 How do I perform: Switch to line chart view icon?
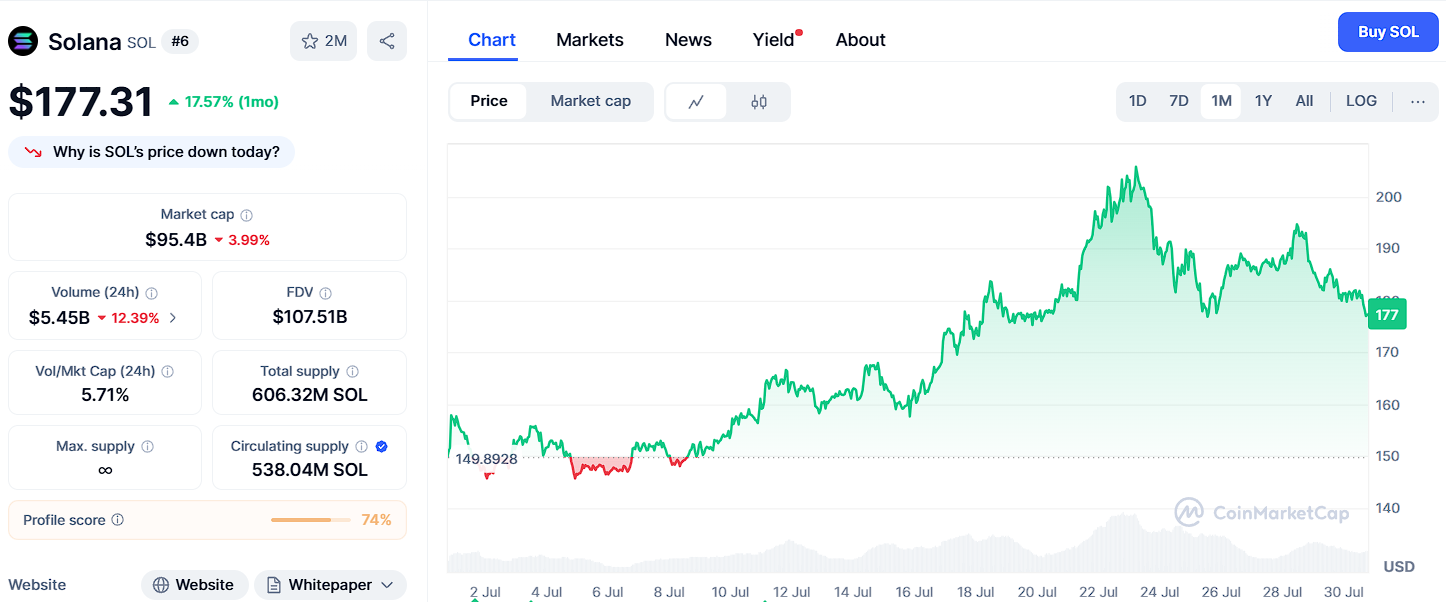[x=697, y=101]
